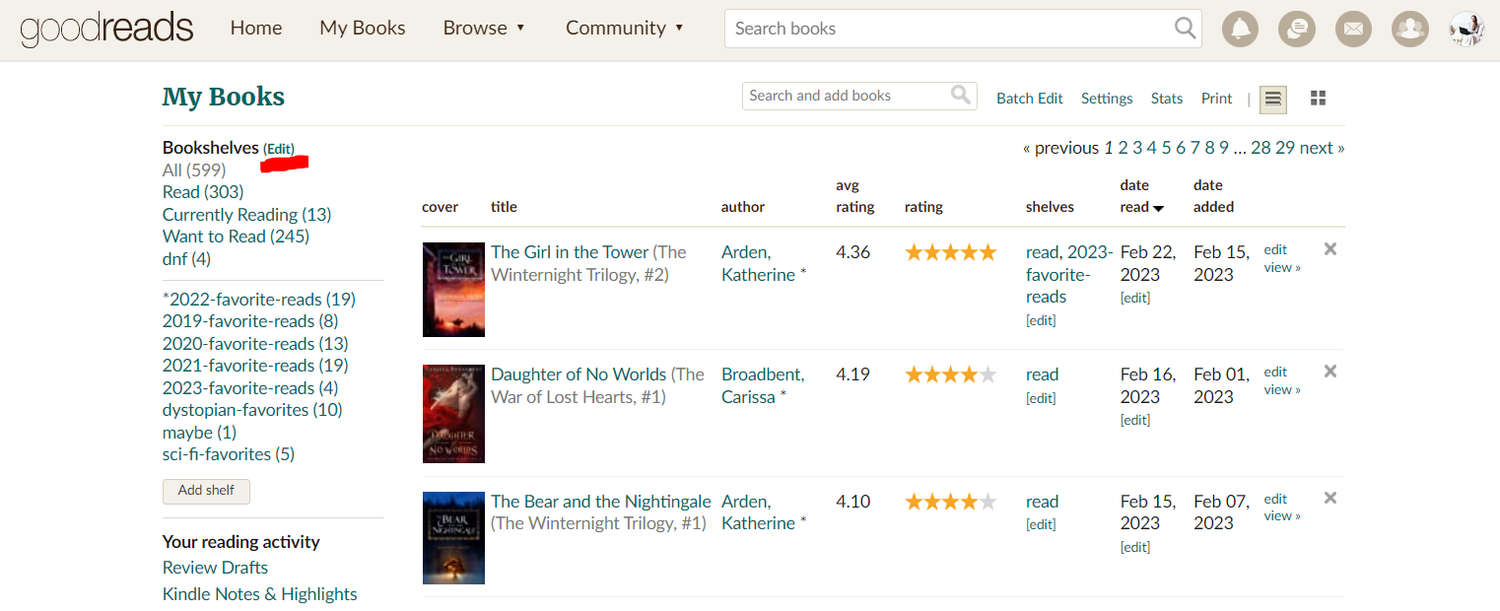Edit your bookshelves list
Viewport: 1500px width, 611px height.
pyautogui.click(x=278, y=148)
